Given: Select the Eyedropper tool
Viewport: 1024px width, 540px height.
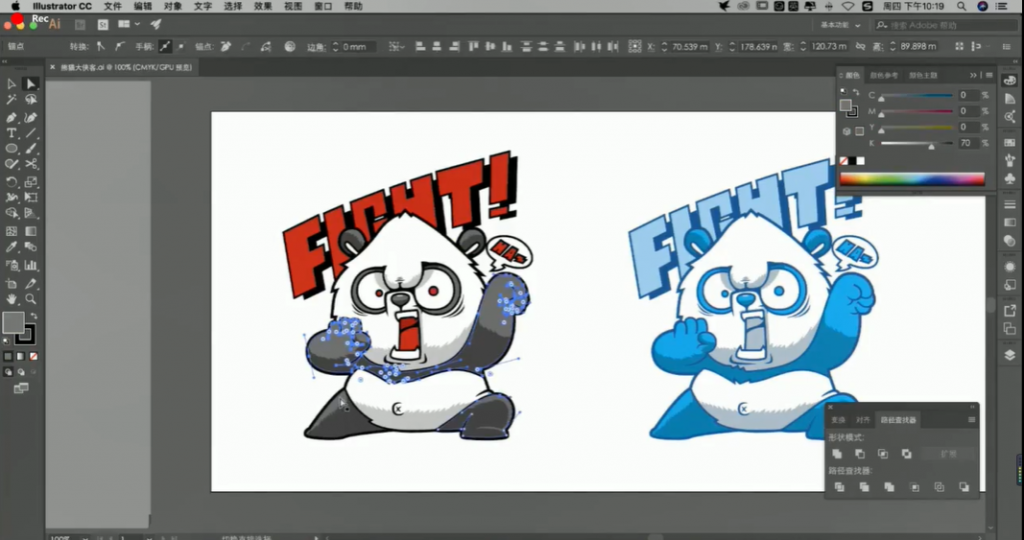Looking at the screenshot, I should click(12, 247).
